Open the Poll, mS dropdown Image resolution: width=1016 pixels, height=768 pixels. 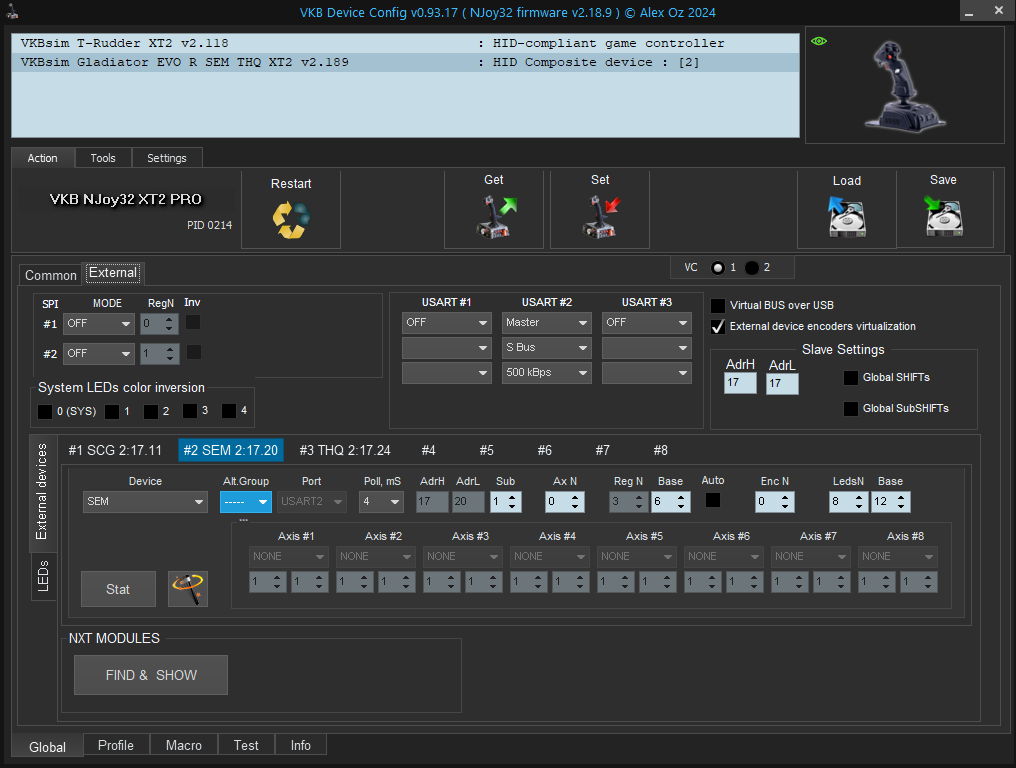382,502
